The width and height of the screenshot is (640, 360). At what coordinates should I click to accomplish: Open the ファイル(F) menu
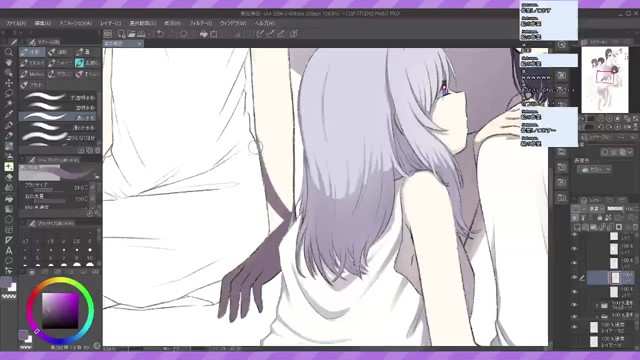coord(16,23)
